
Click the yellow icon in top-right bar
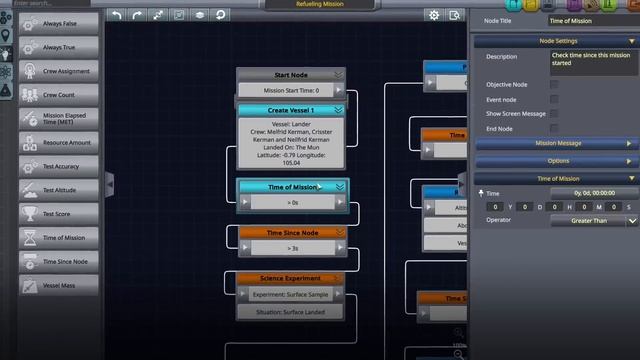(531, 4)
